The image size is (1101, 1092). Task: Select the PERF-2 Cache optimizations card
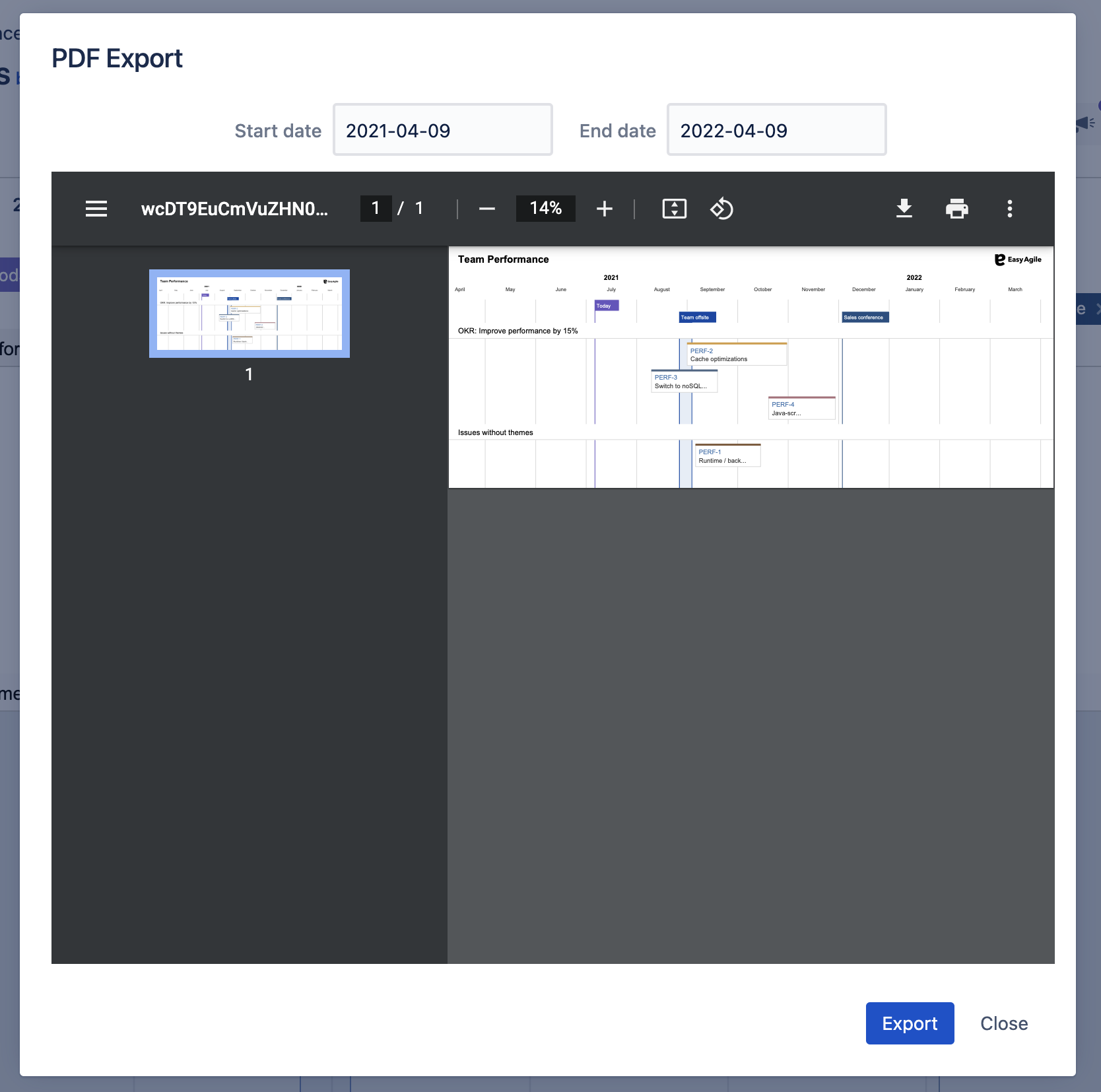click(x=737, y=355)
